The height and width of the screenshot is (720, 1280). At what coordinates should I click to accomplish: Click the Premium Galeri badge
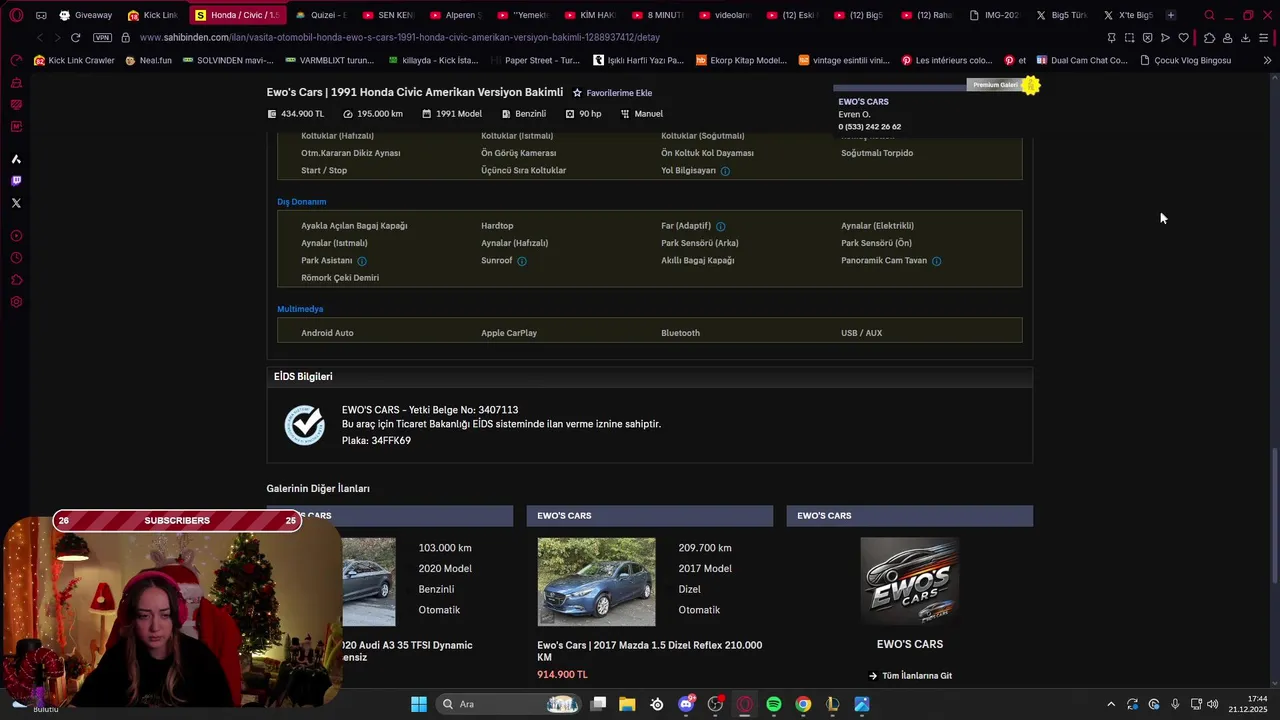click(x=1003, y=85)
